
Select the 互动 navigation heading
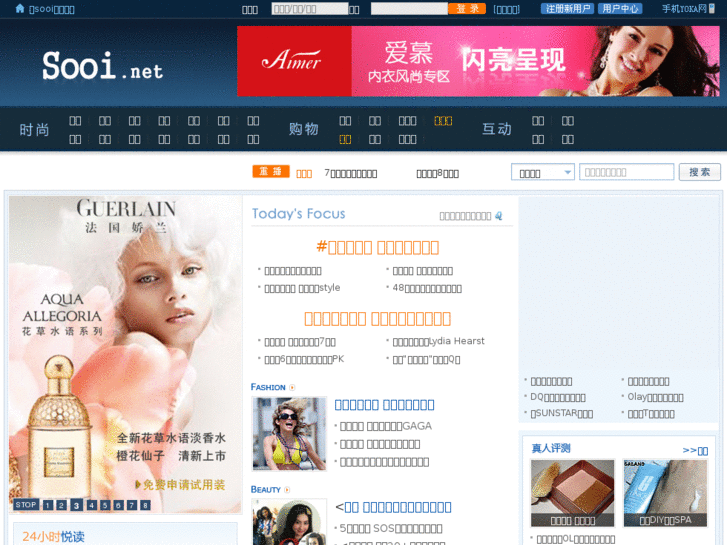497,128
